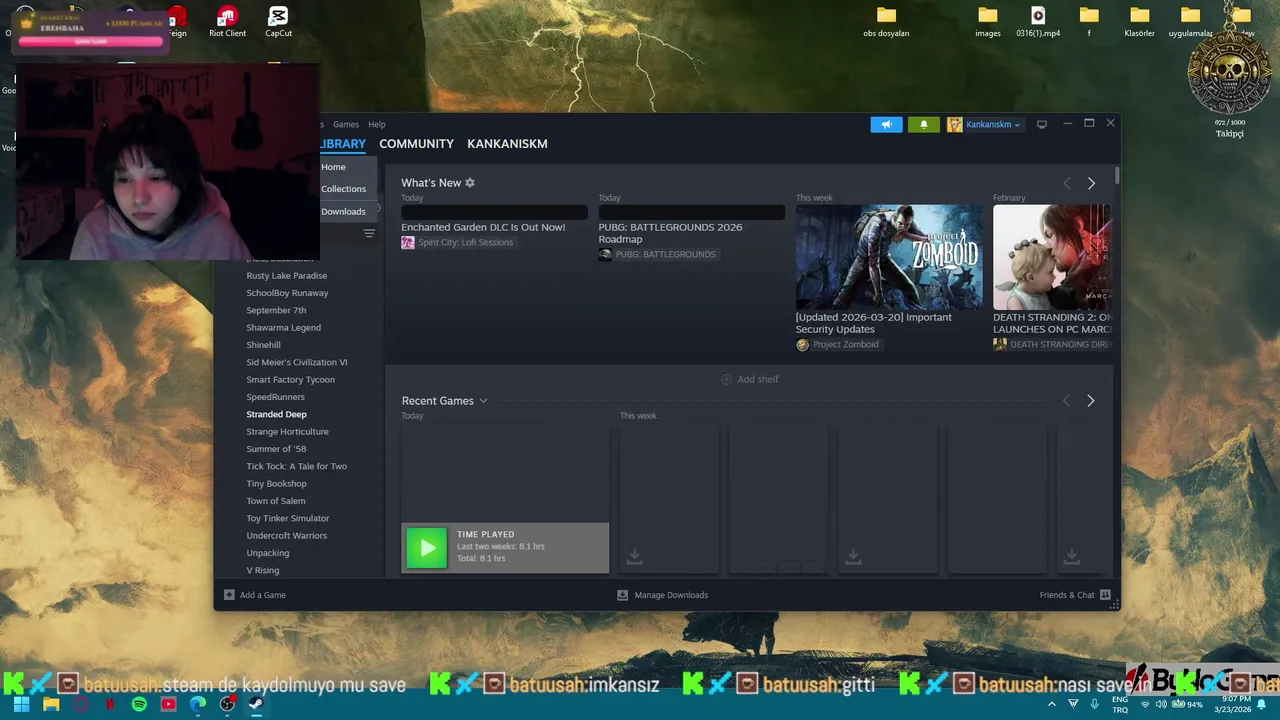Open Death Stranding 2 news thumbnail

pos(1051,257)
